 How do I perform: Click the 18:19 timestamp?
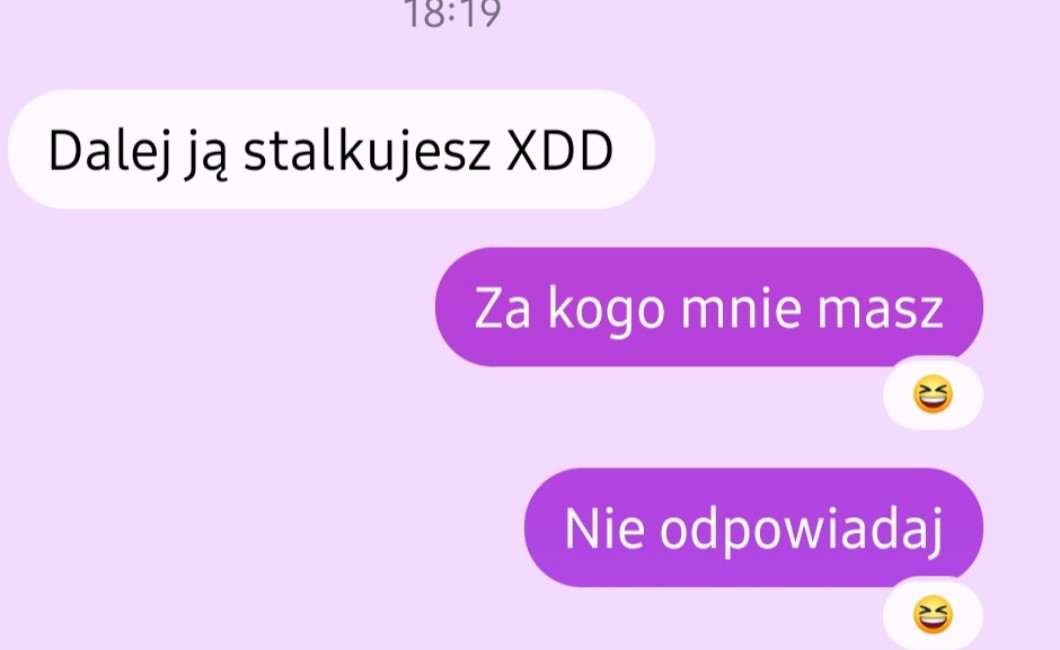pos(452,14)
